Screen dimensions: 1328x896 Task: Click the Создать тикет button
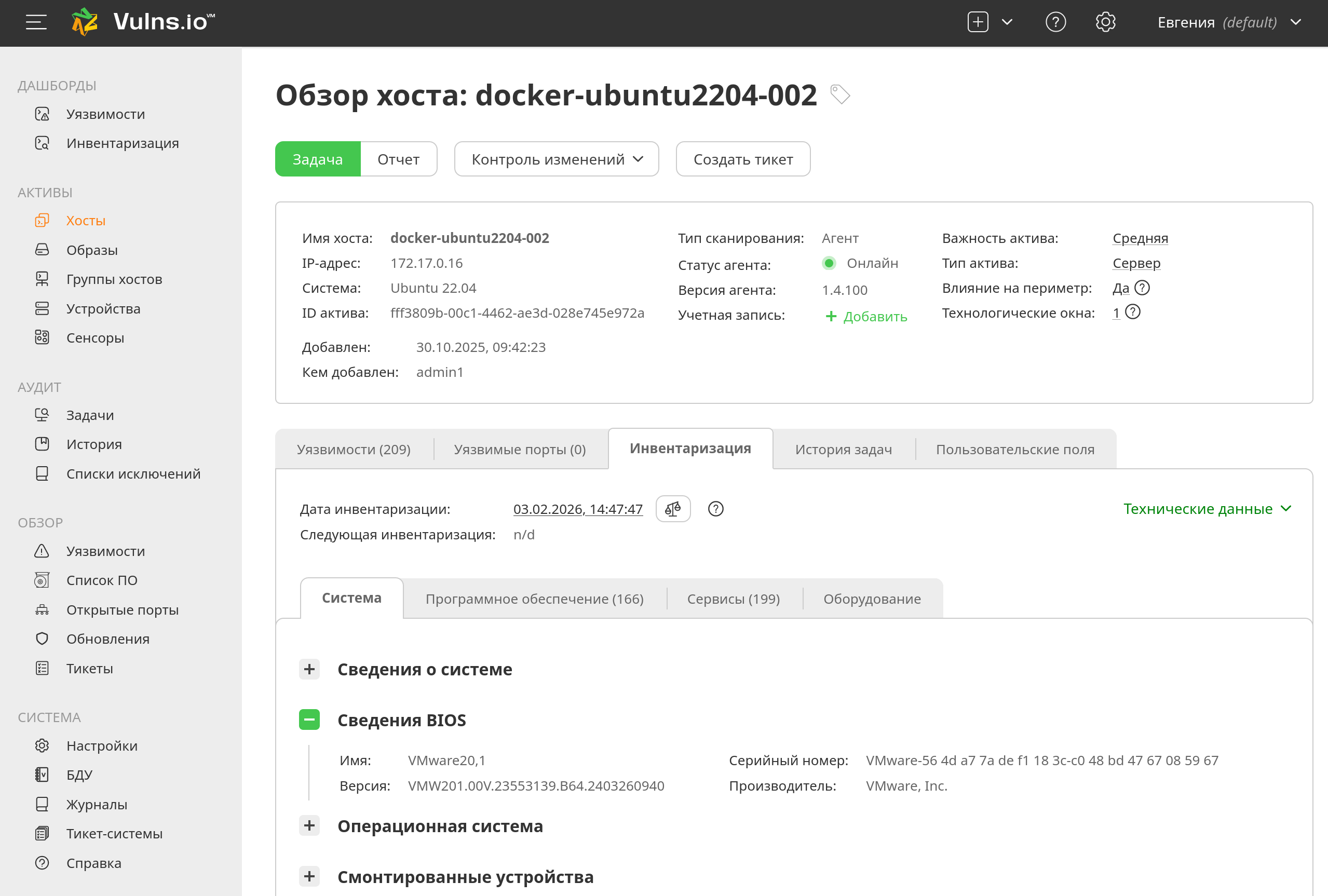point(742,159)
